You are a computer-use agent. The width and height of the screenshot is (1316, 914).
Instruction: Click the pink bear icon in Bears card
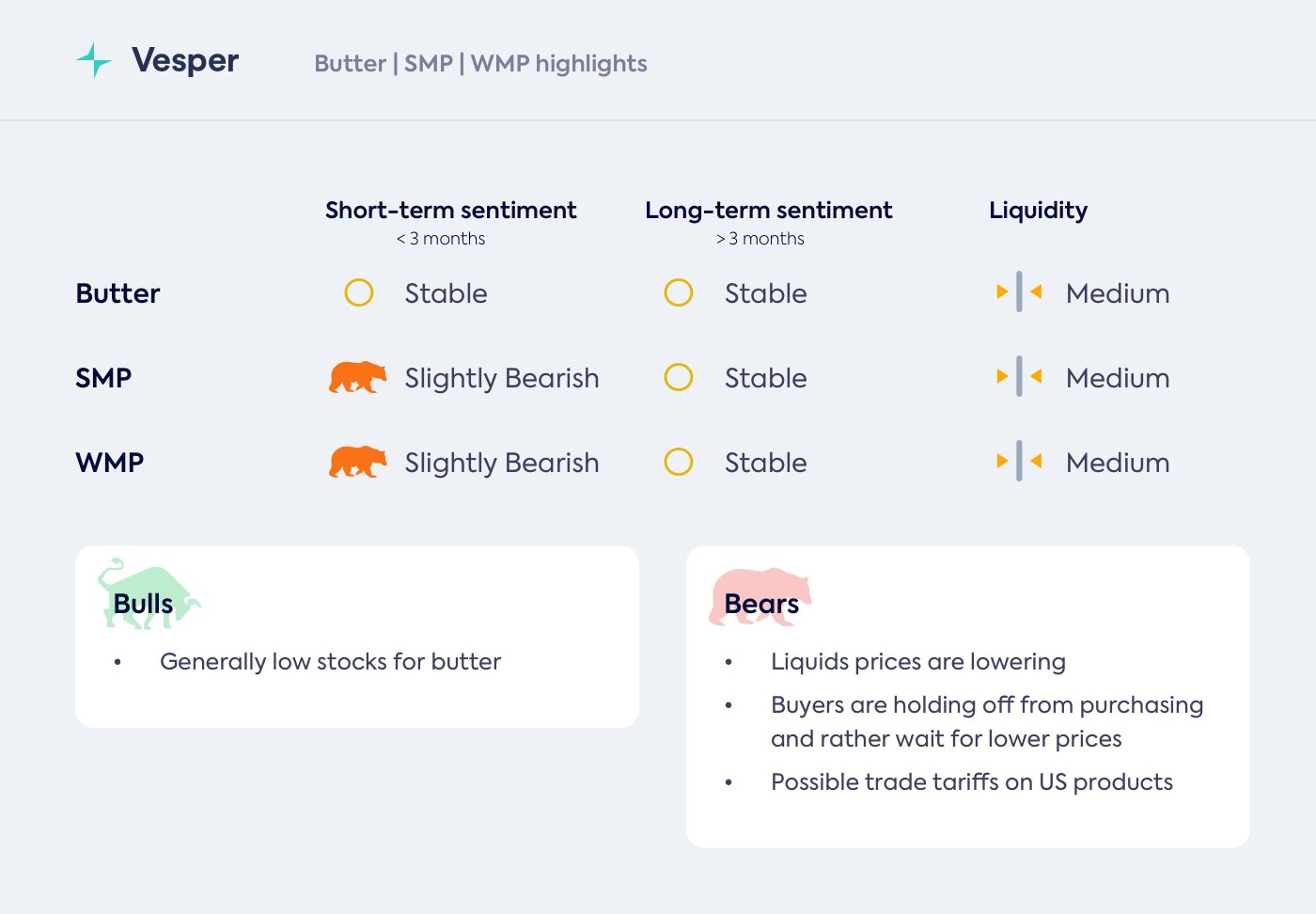coord(760,595)
